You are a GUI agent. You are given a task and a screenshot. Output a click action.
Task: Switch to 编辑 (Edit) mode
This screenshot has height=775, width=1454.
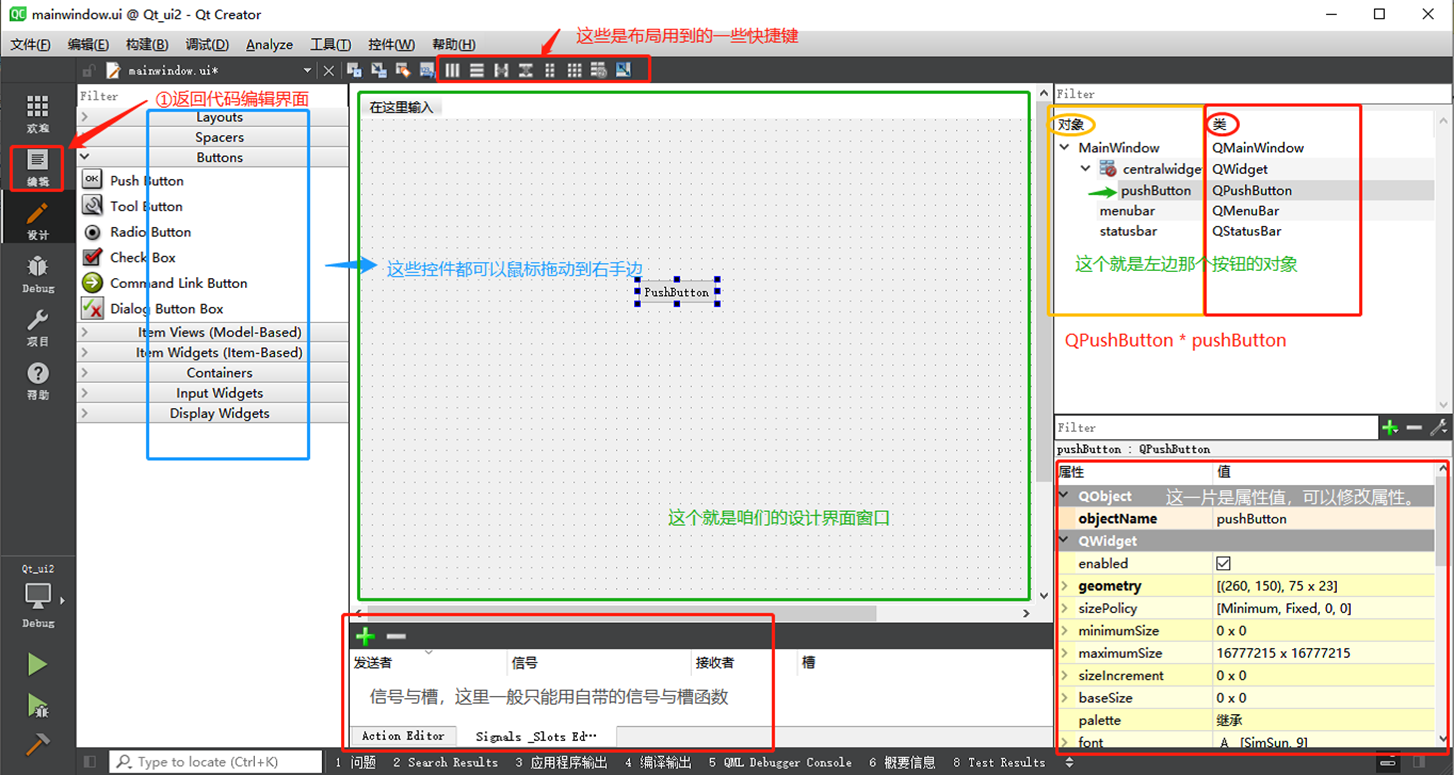37,167
